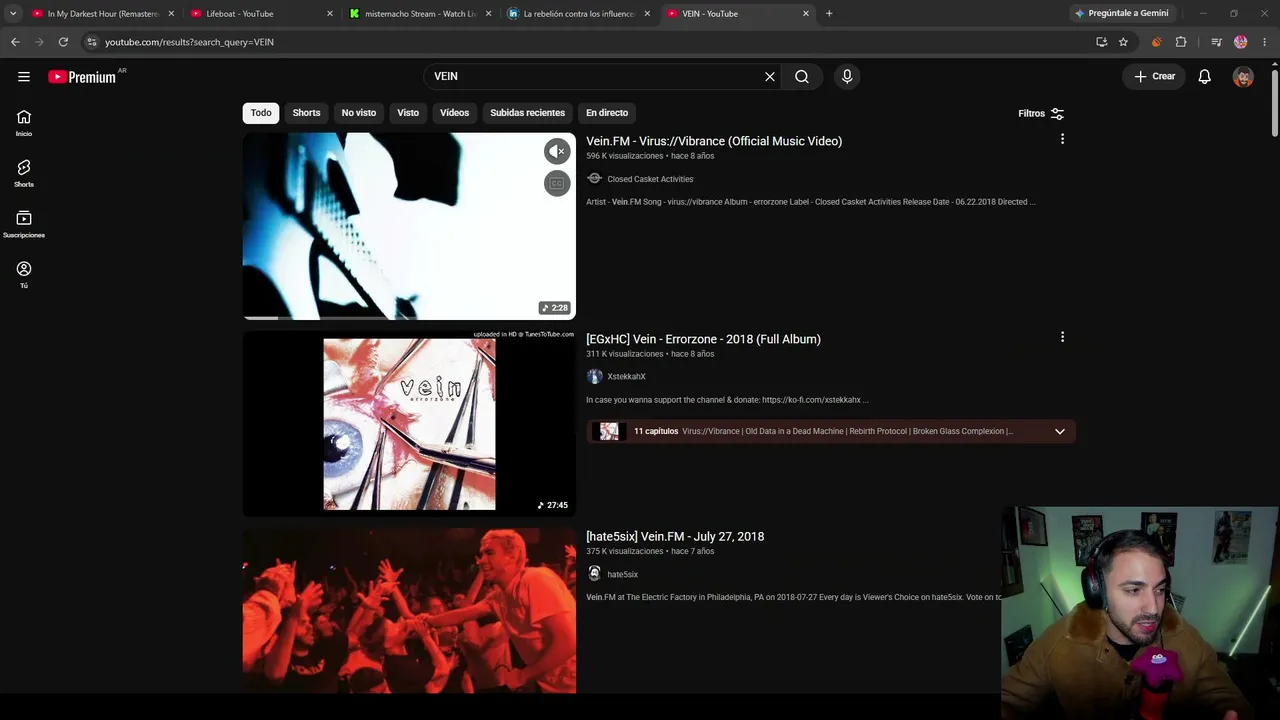Start voice search with the microphone
This screenshot has height=720, width=1280.
847,76
